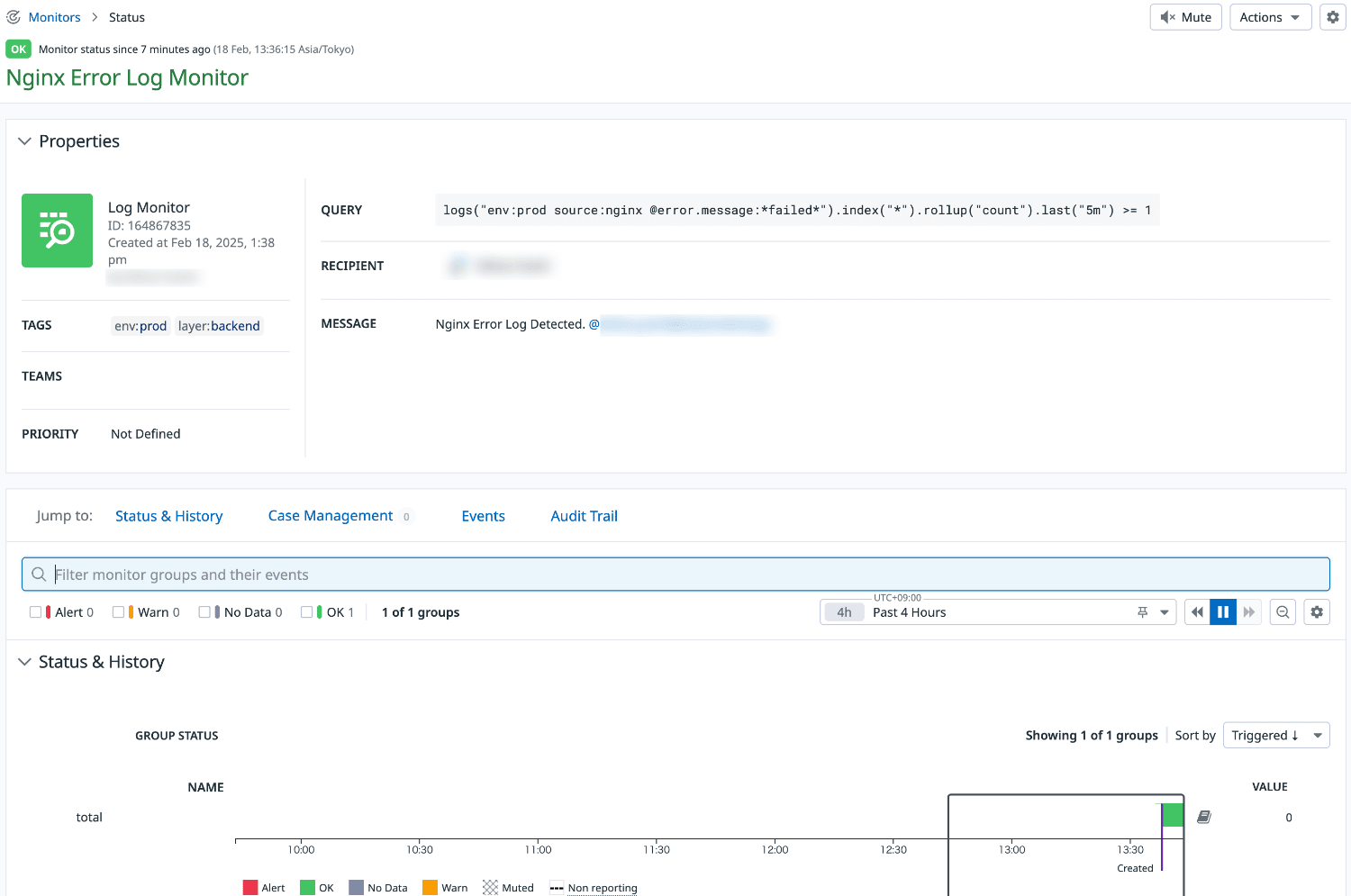Screen dimensions: 1351x896
Task: Toggle the No Data filter checkbox
Action: pyautogui.click(x=204, y=612)
